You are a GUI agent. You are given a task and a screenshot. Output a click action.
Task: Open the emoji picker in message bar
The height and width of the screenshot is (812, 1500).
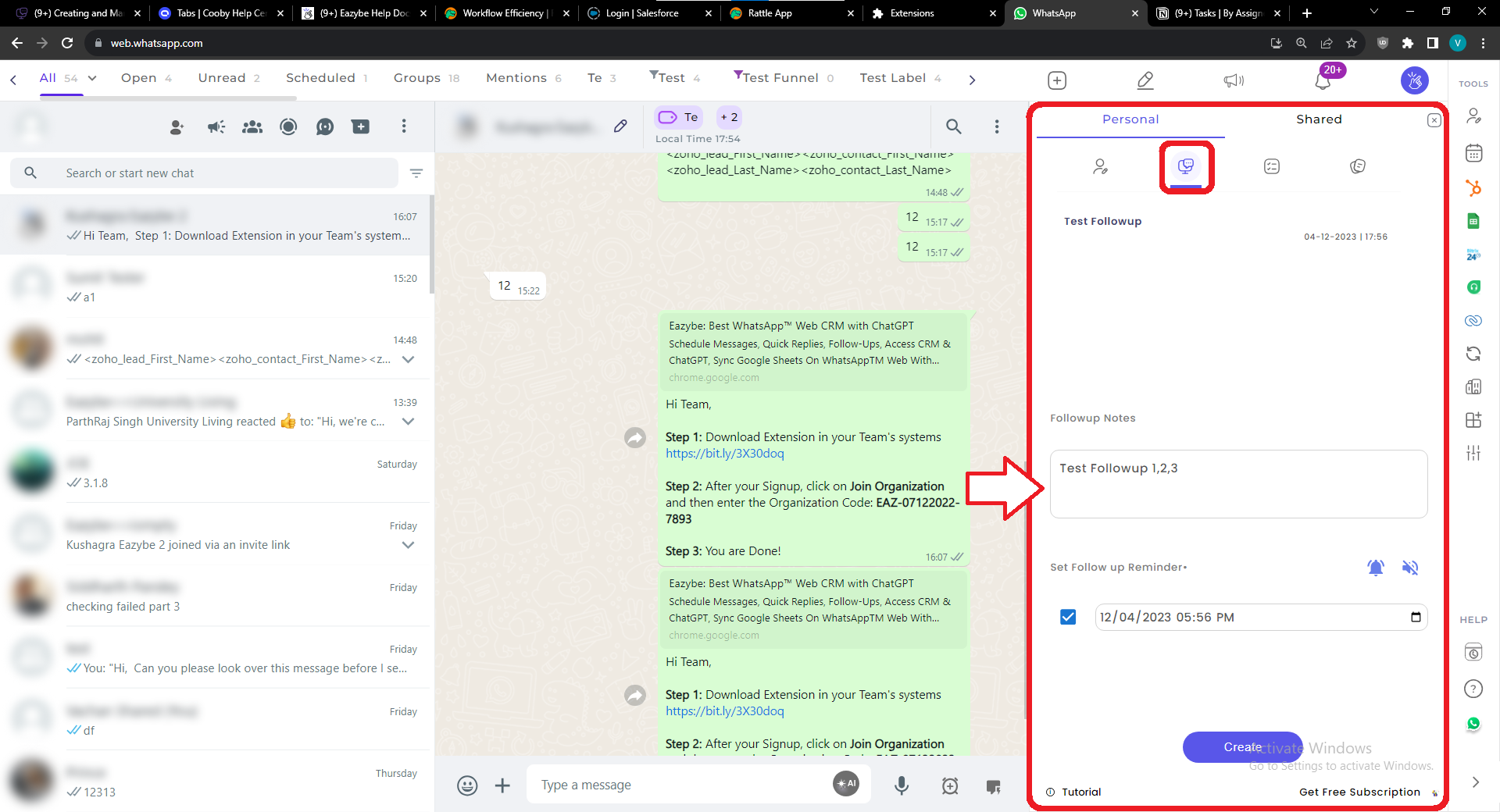click(467, 785)
